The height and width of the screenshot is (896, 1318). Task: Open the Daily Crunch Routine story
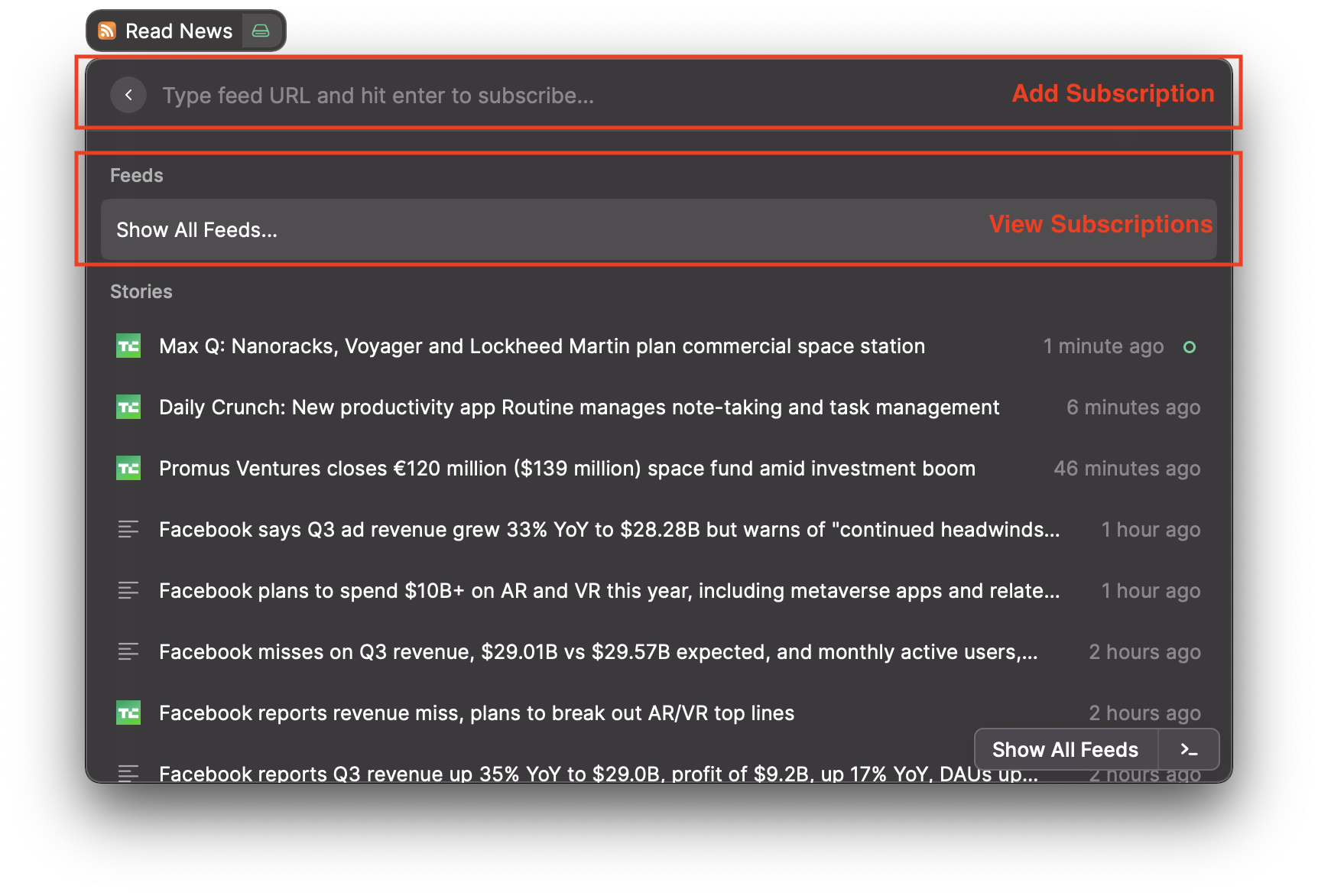658,407
